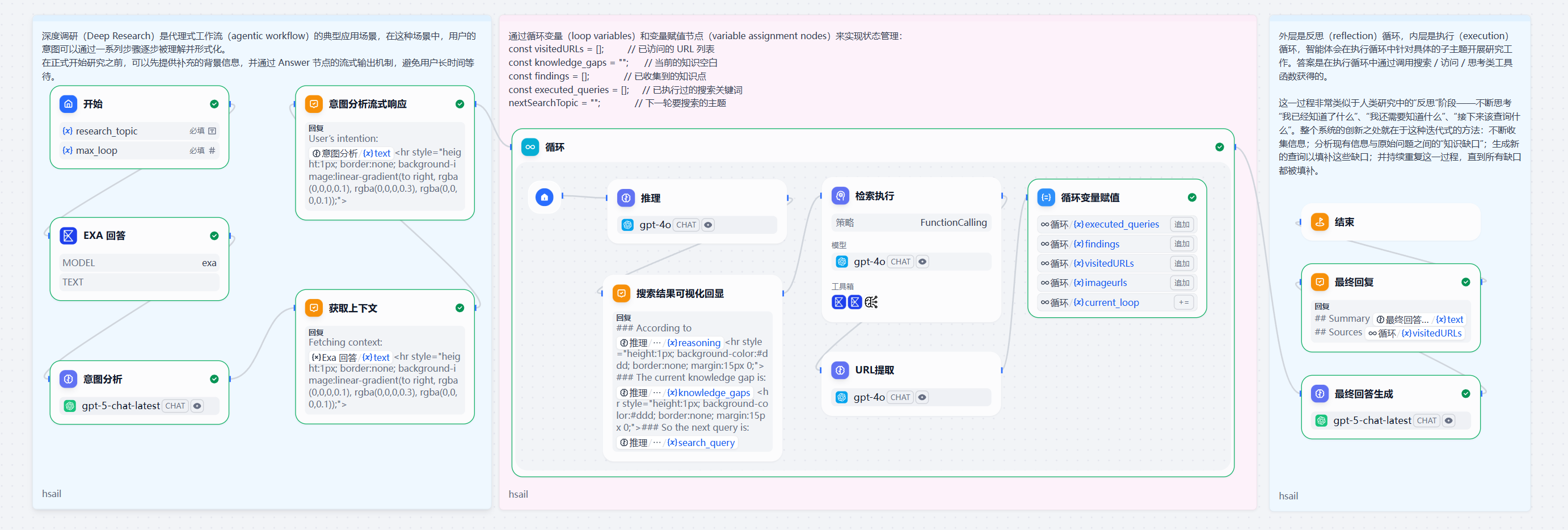Click the eye icon in URL提取 model row
1568x530 pixels.
[x=922, y=397]
